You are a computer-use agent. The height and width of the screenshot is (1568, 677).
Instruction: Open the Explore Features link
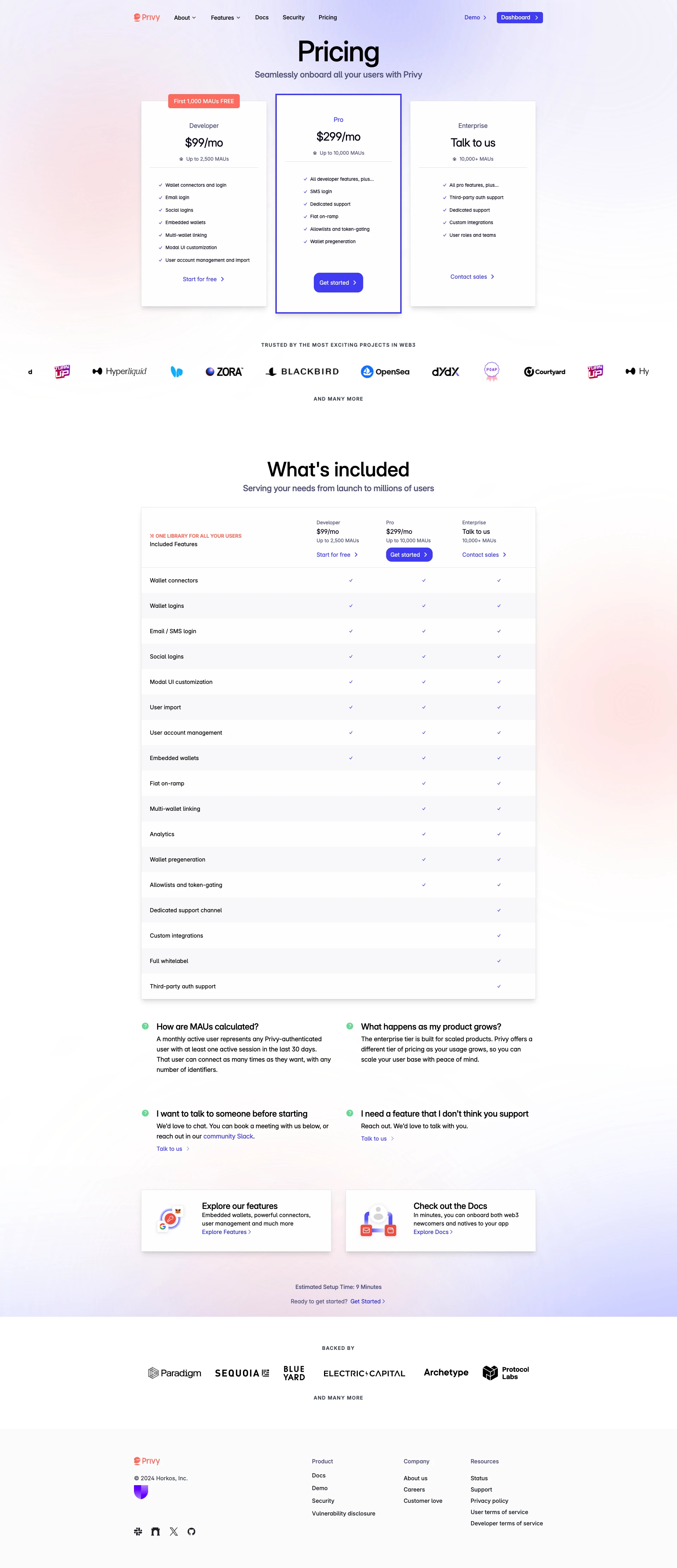(x=224, y=1232)
